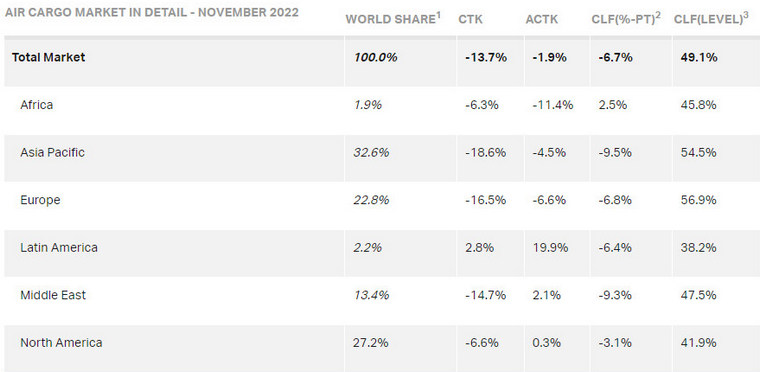This screenshot has height=372, width=760.
Task: Click the table title Air Cargo Market
Action: click(x=151, y=12)
